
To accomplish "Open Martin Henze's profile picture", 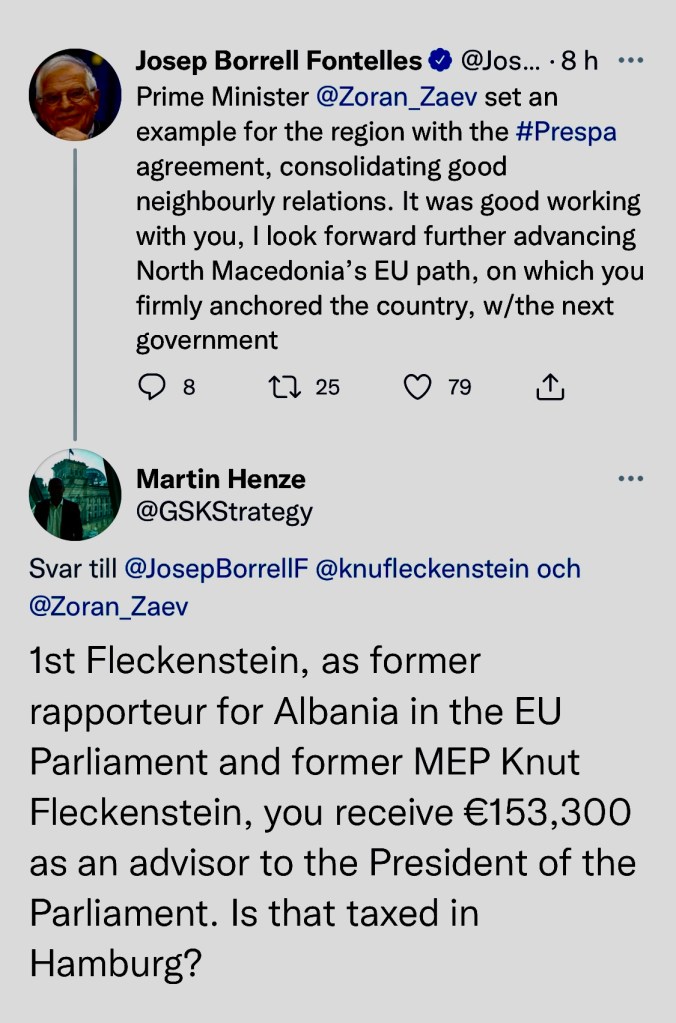I will (x=75, y=494).
